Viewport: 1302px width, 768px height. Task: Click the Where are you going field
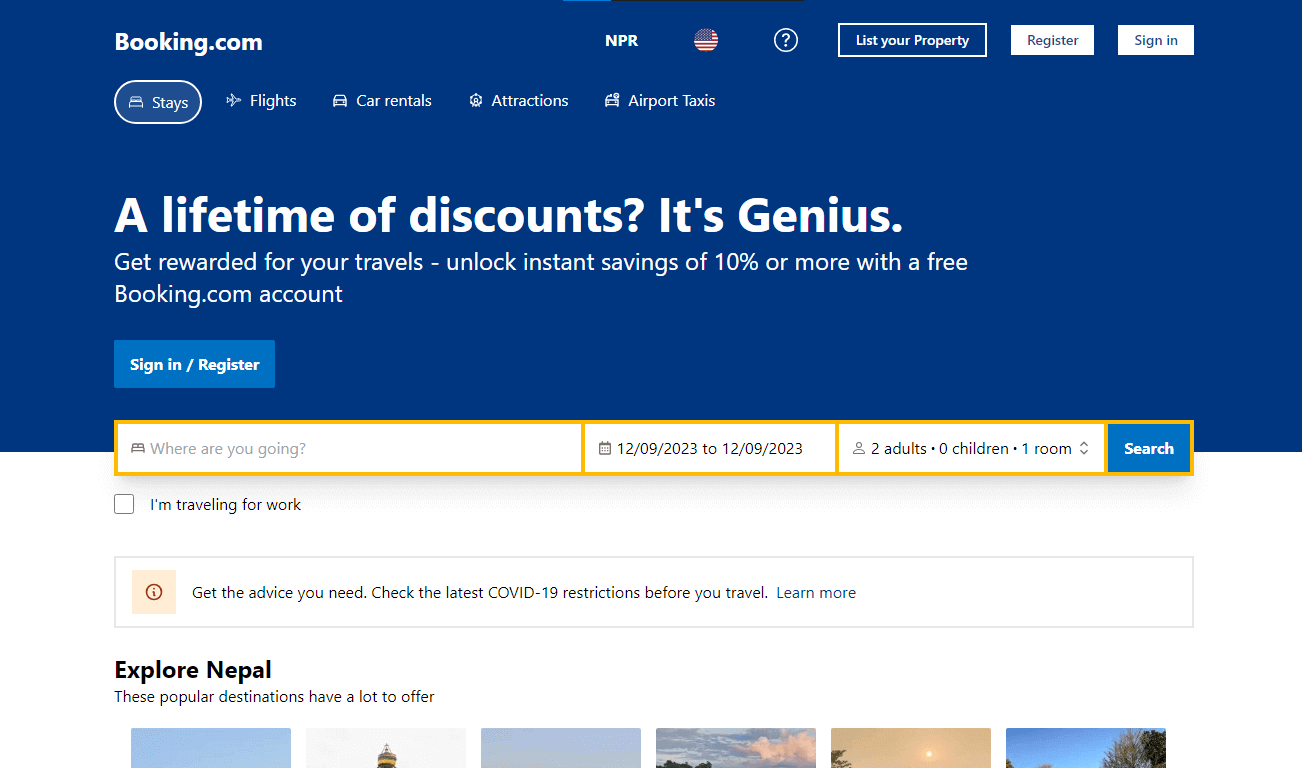(x=350, y=448)
